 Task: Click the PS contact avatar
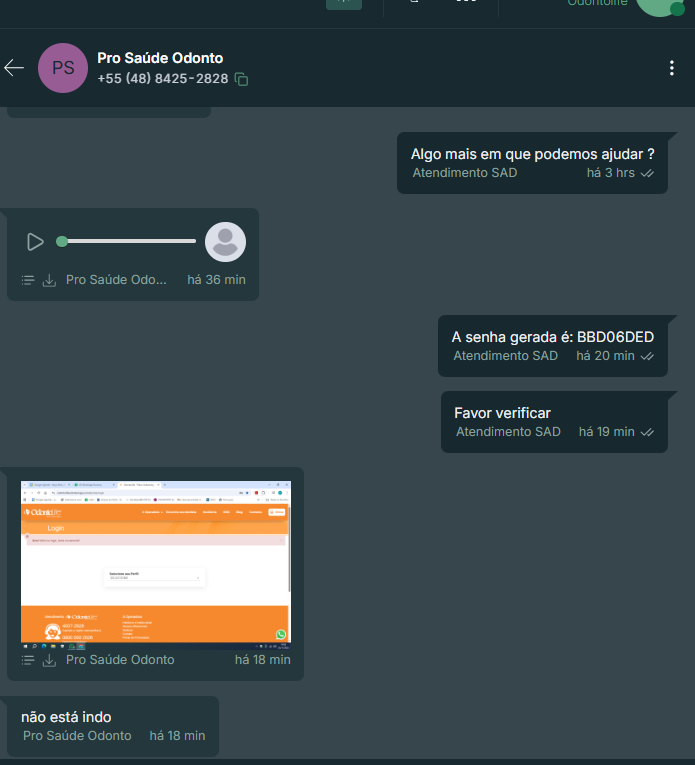[x=63, y=68]
